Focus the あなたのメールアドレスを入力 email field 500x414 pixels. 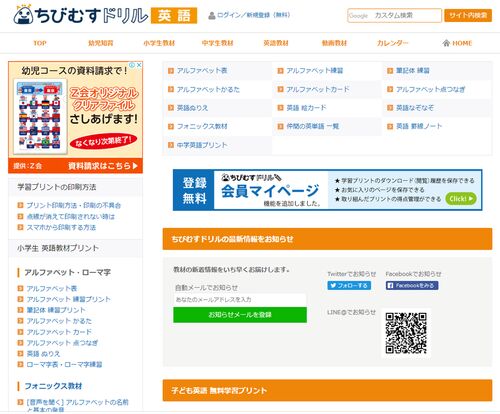tap(240, 300)
